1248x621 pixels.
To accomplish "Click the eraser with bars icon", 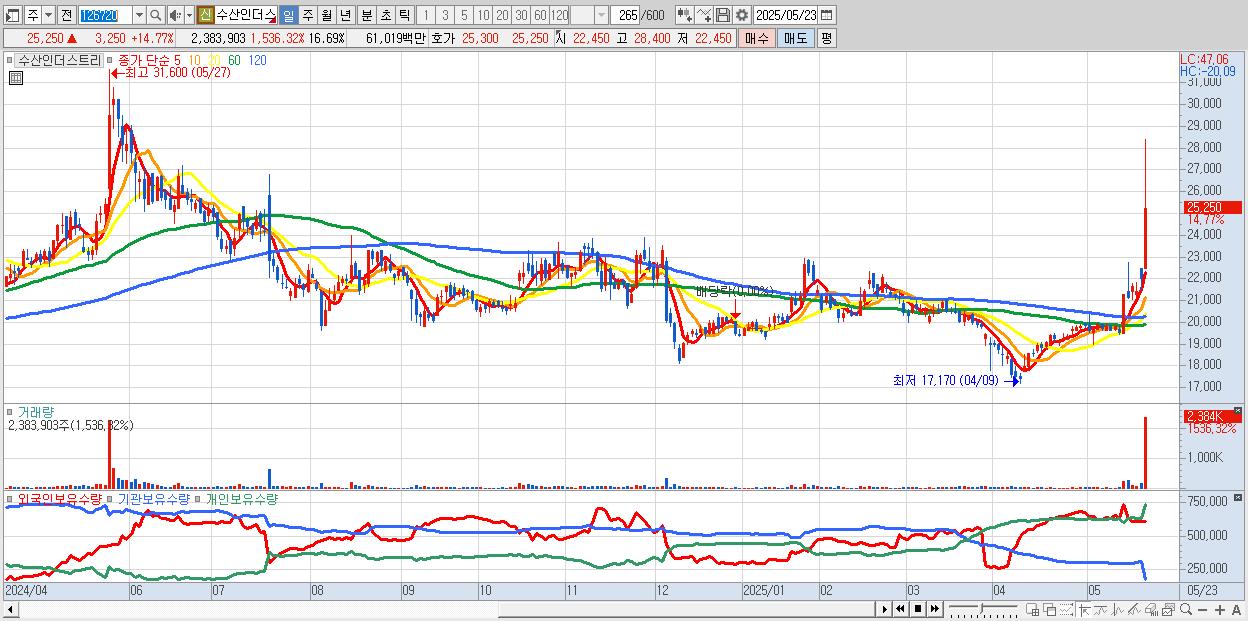I will point(1151,609).
